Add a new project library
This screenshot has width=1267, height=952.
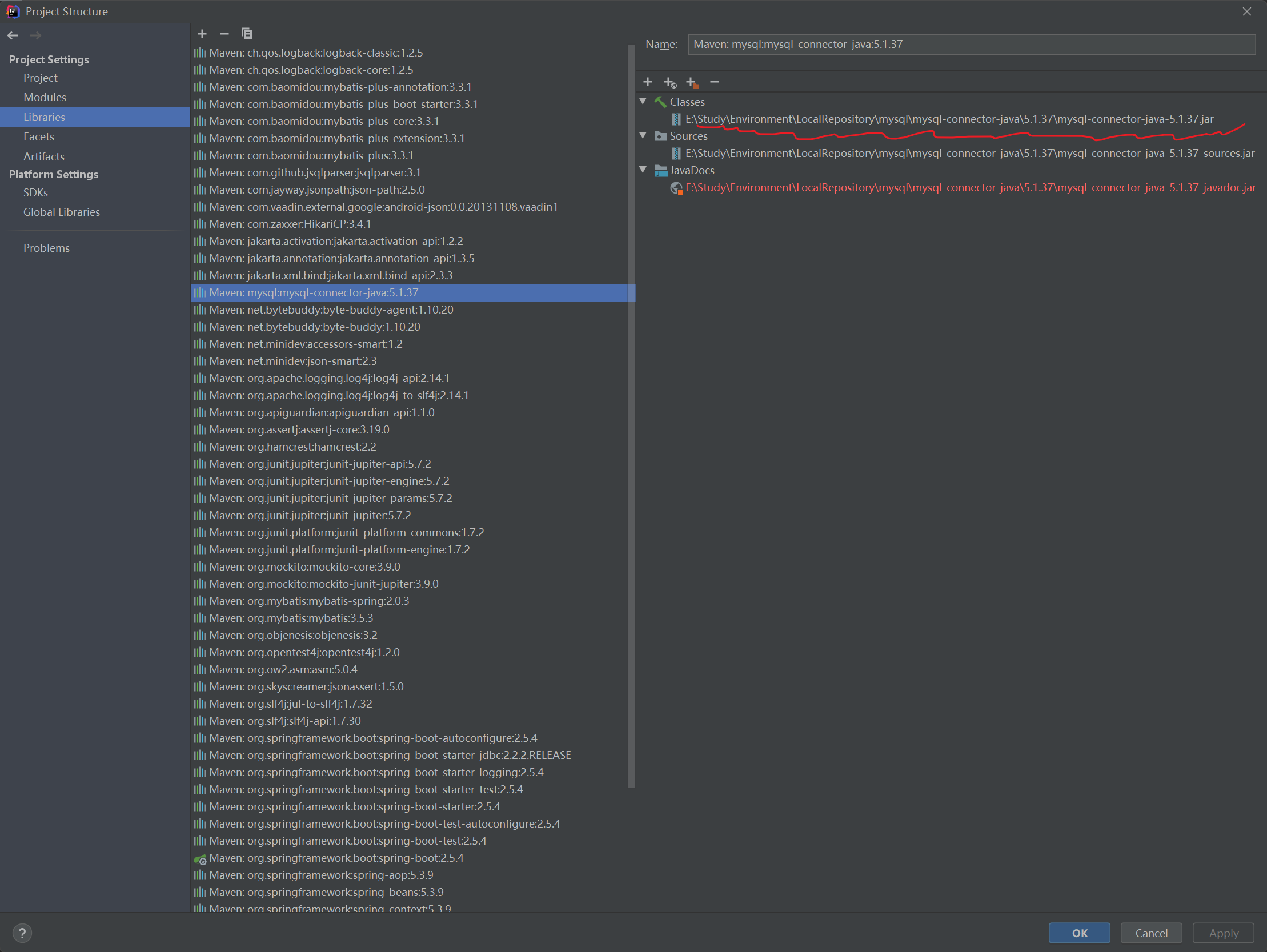click(202, 34)
